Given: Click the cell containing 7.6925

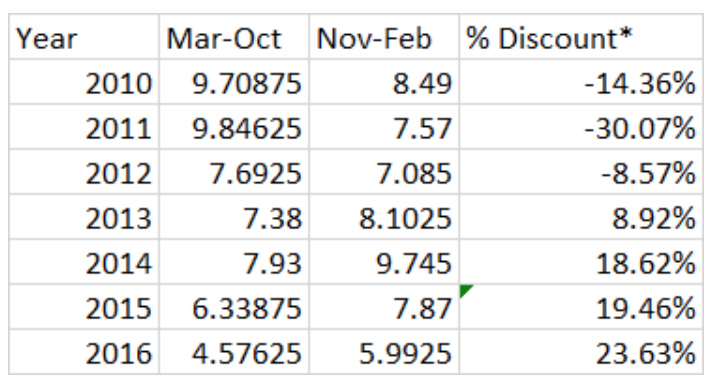Looking at the screenshot, I should [x=234, y=172].
